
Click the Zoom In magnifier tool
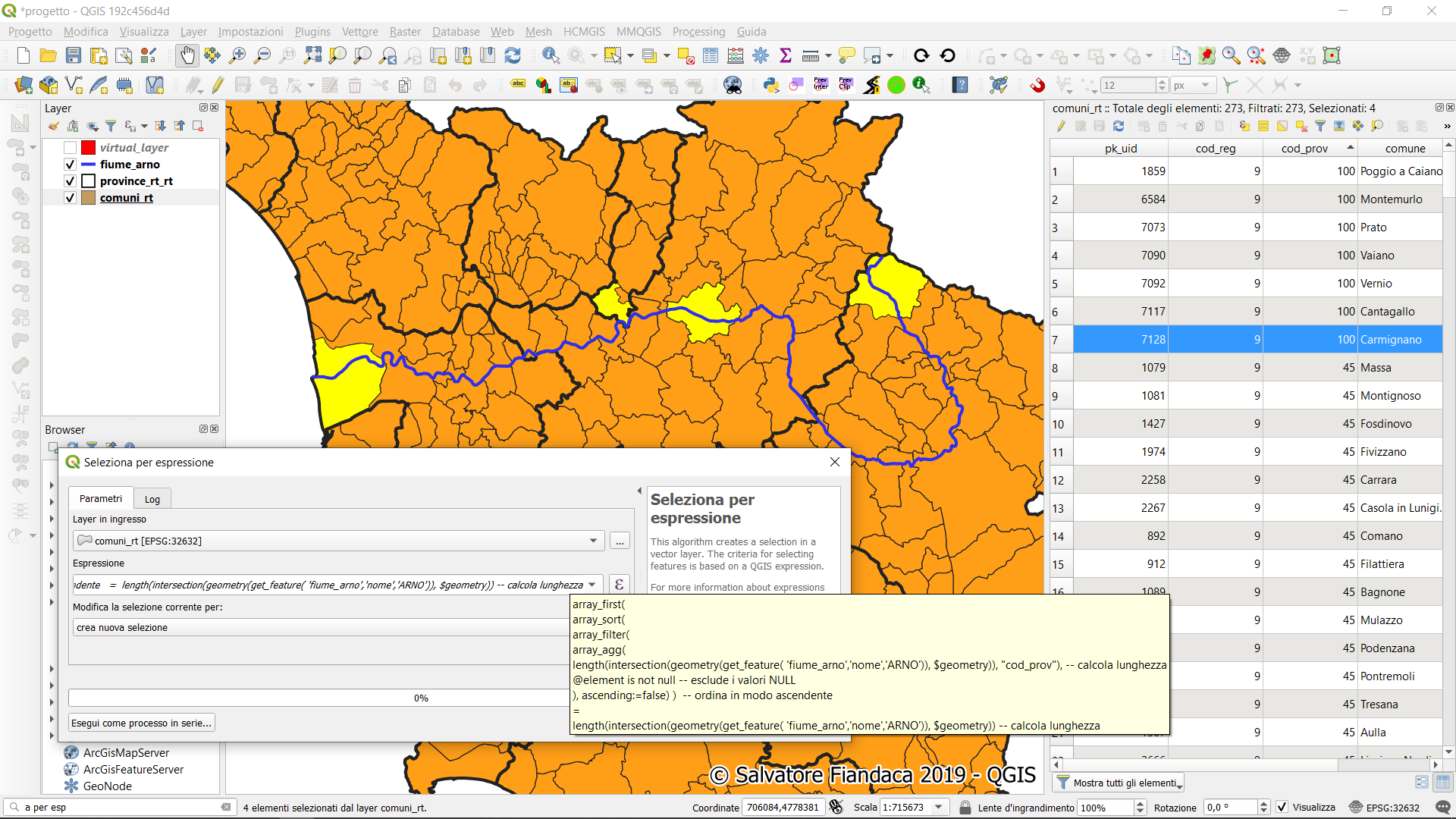click(237, 55)
